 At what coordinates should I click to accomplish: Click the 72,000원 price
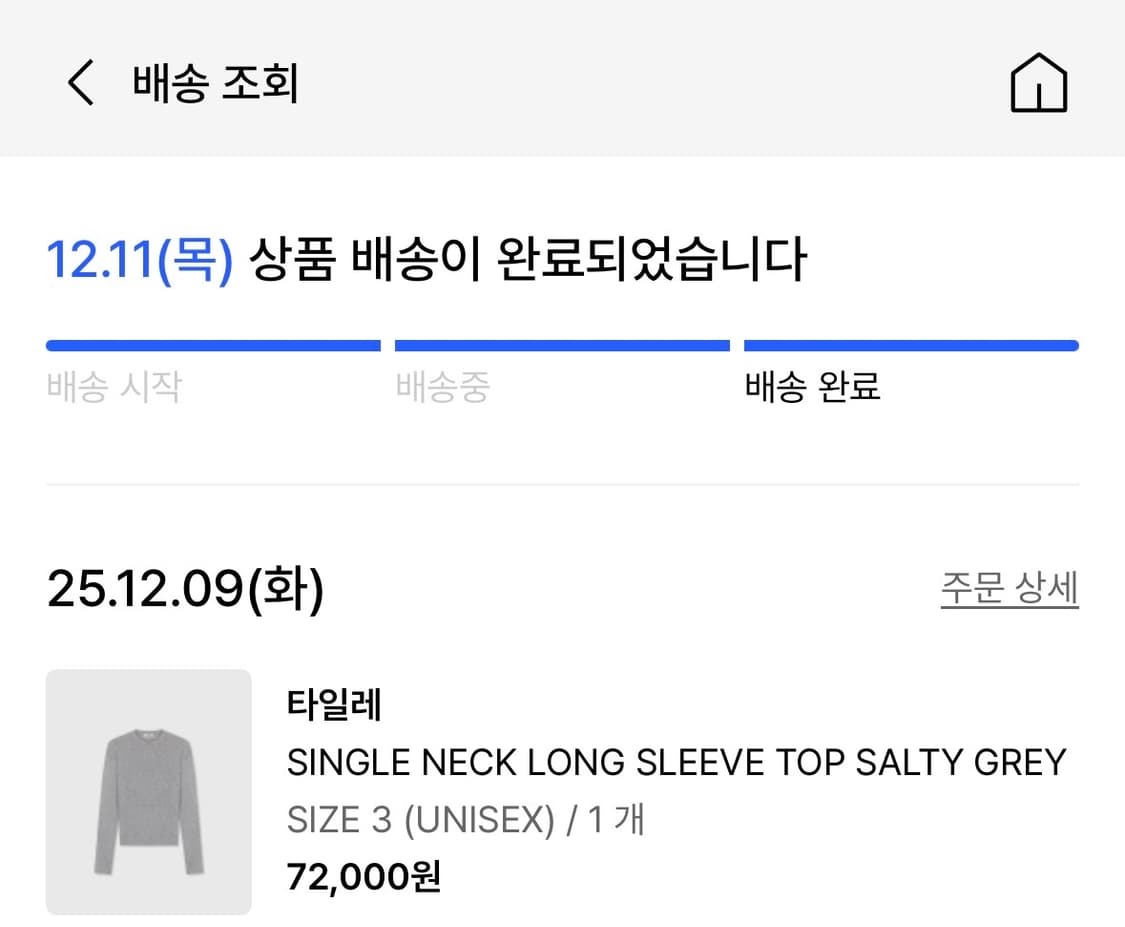pyautogui.click(x=363, y=877)
